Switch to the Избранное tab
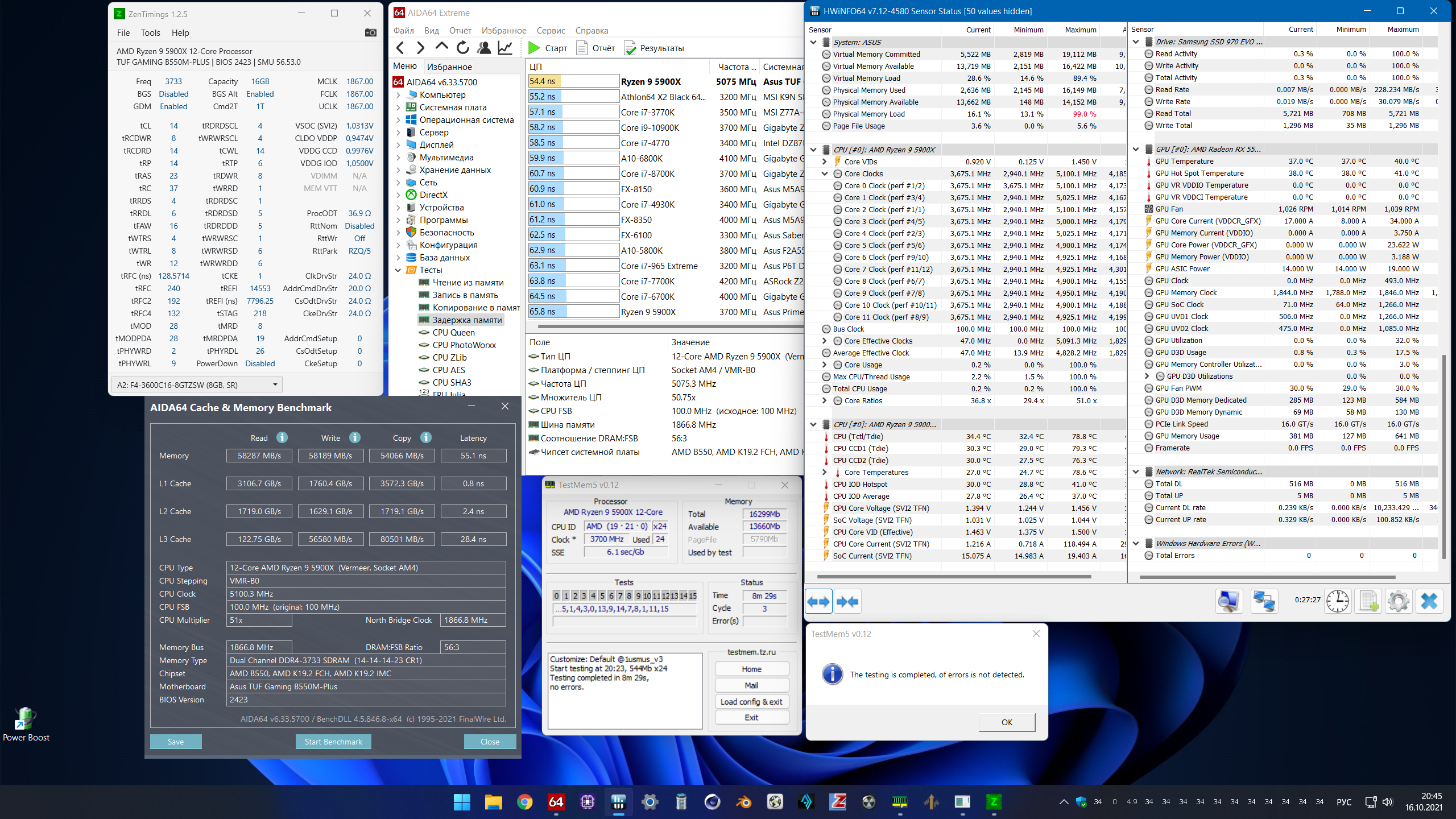Viewport: 1456px width, 819px height. (x=449, y=67)
